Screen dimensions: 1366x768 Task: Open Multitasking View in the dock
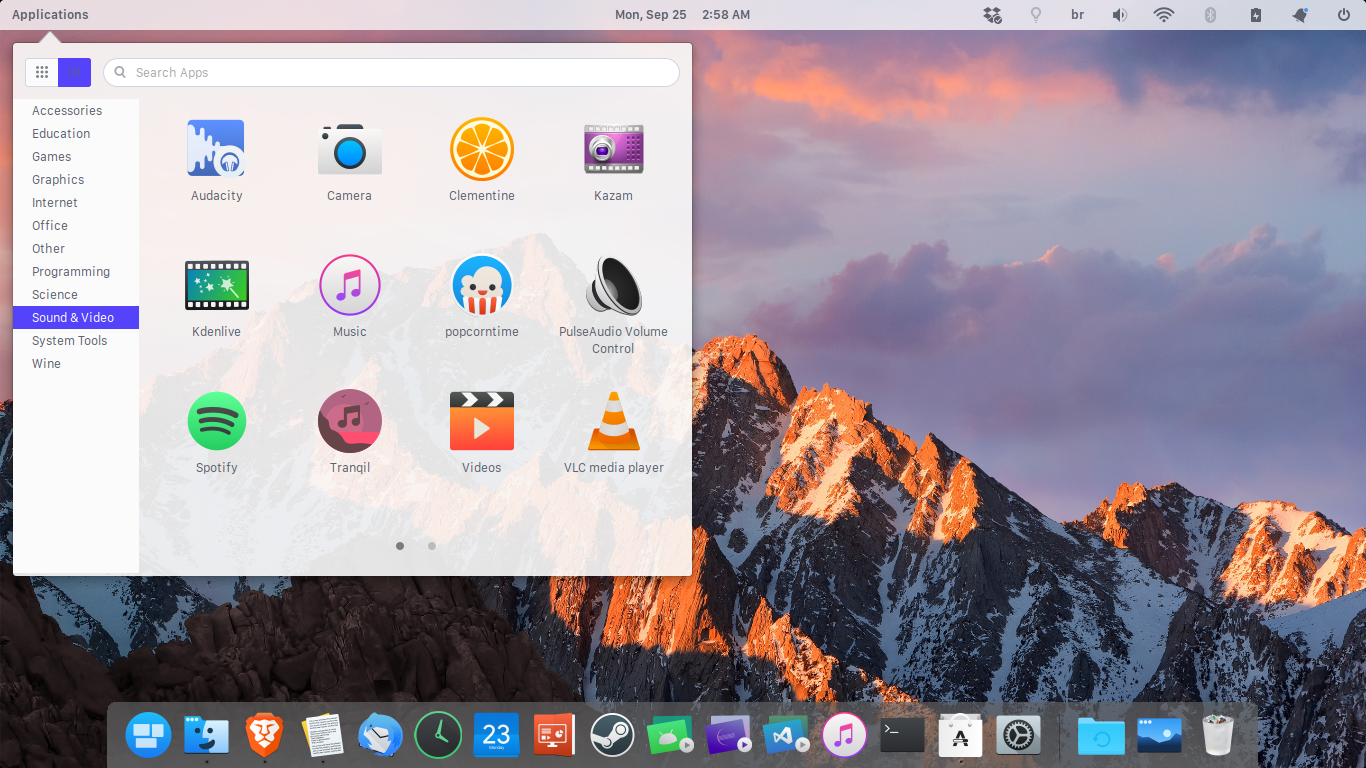click(x=148, y=736)
